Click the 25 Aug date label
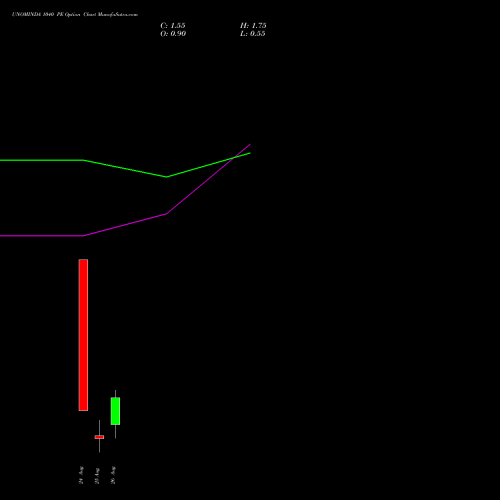Screen dimensions: 500x500 [x=97, y=476]
